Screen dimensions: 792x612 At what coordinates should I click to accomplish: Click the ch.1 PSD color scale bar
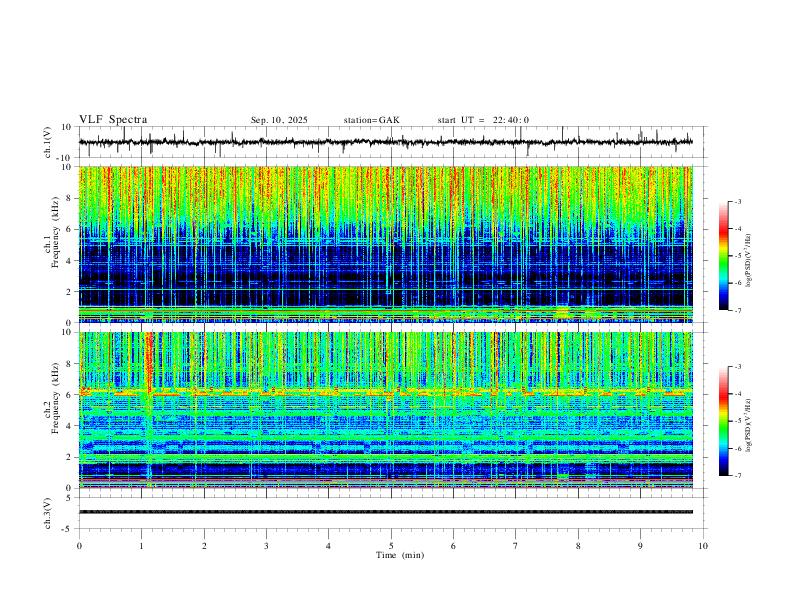[x=723, y=255]
